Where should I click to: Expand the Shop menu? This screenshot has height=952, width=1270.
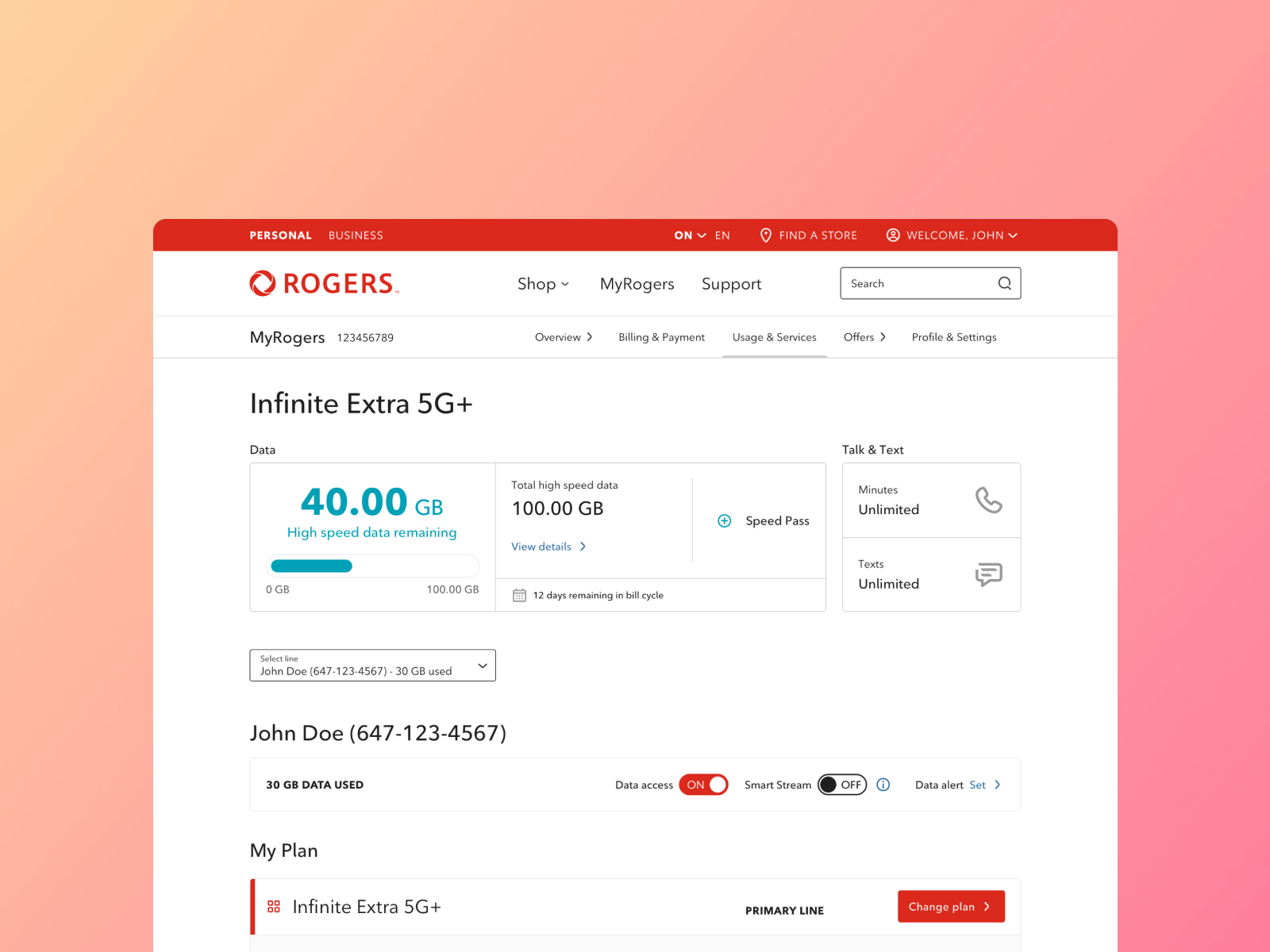pos(543,284)
